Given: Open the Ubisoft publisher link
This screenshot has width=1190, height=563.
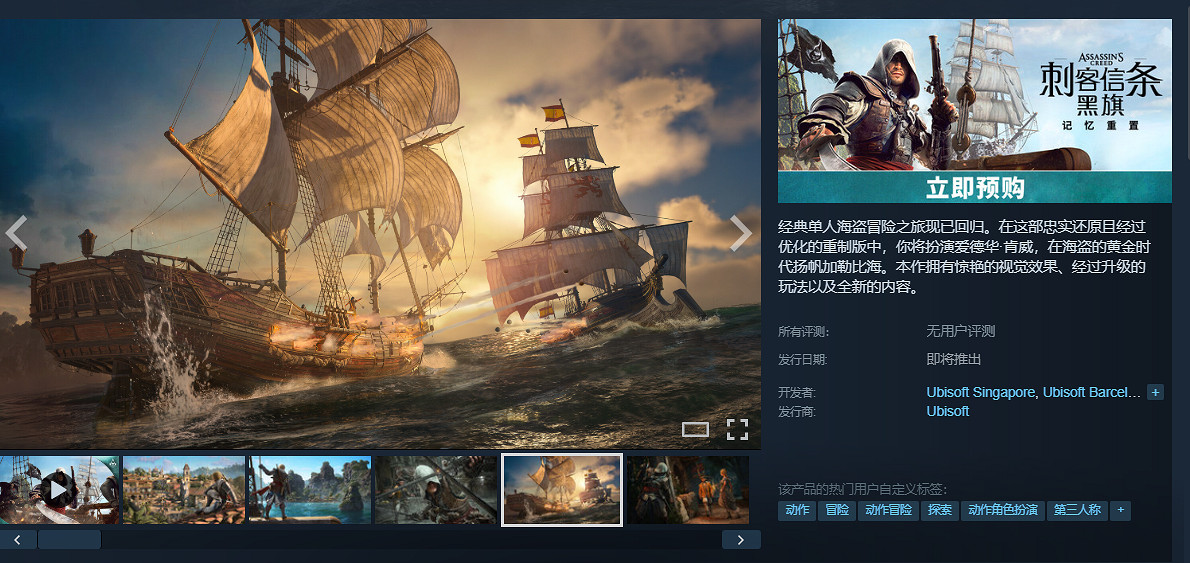Looking at the screenshot, I should (947, 411).
